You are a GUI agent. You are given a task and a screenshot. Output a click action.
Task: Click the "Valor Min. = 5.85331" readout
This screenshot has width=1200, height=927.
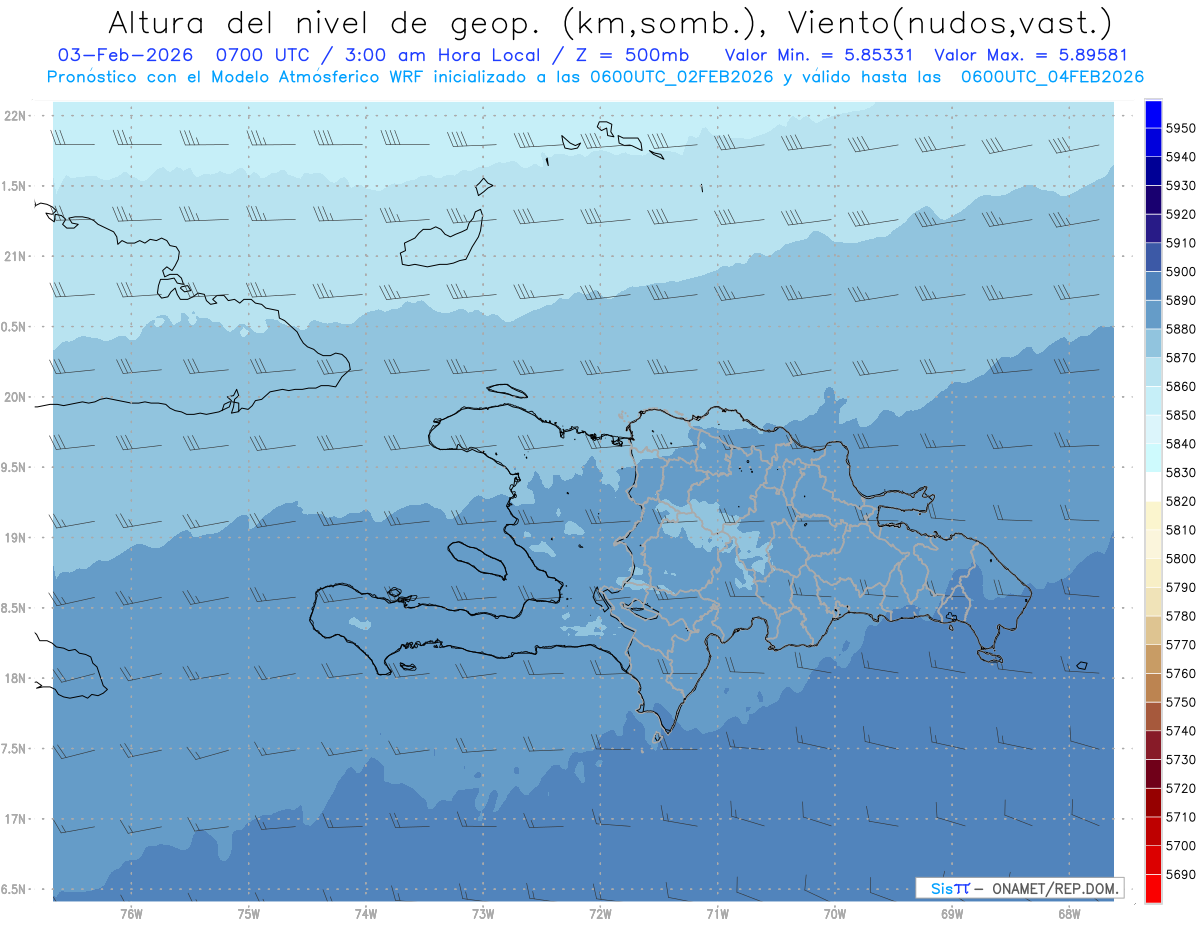(x=818, y=55)
